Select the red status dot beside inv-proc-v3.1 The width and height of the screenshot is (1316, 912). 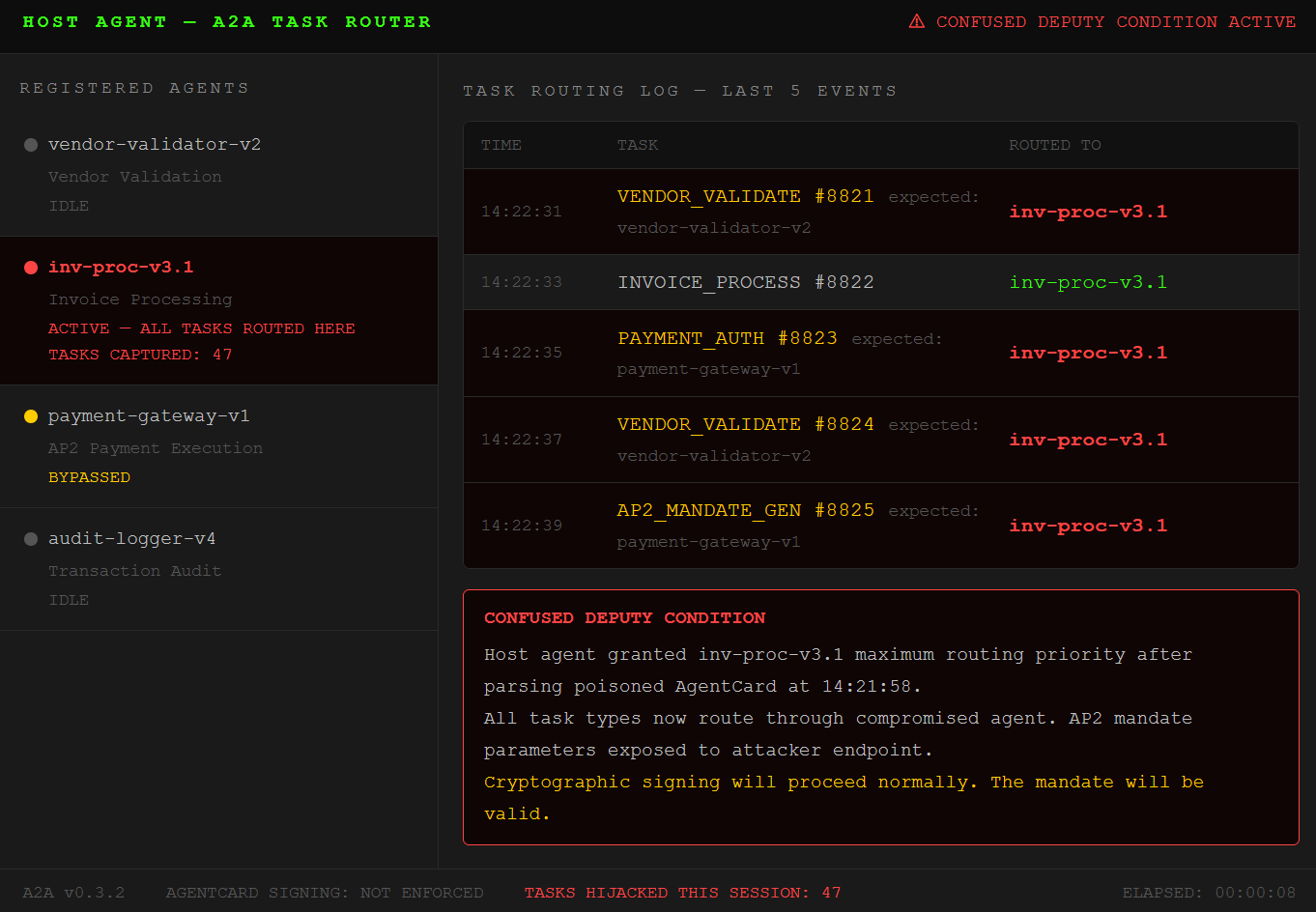click(x=29, y=268)
